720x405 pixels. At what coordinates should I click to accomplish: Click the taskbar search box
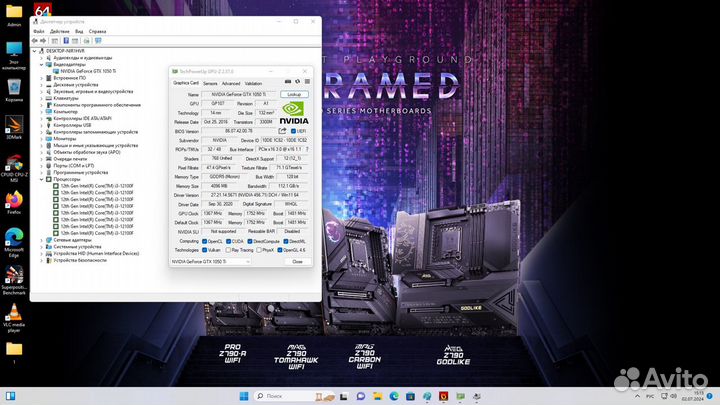coord(294,396)
